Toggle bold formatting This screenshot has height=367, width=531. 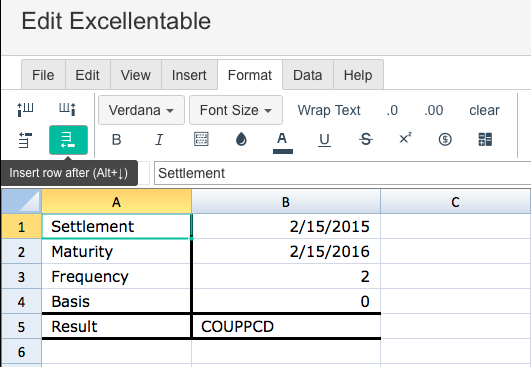[116, 139]
